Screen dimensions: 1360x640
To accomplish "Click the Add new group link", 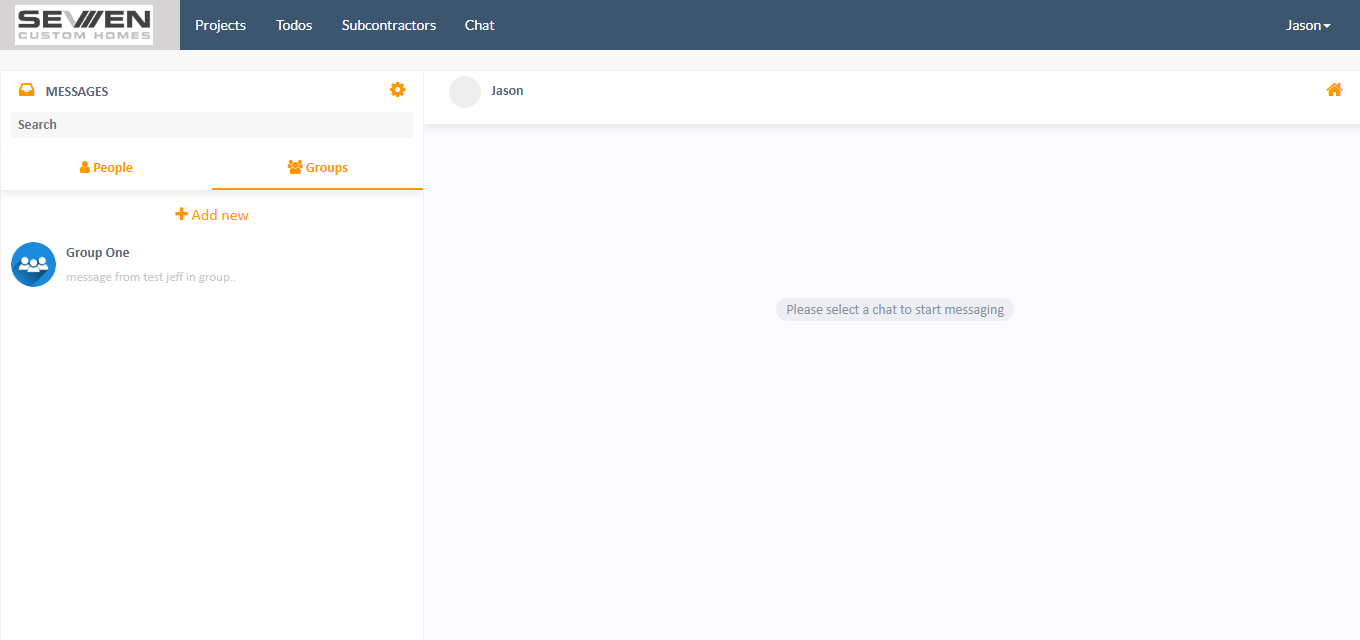I will (x=211, y=214).
